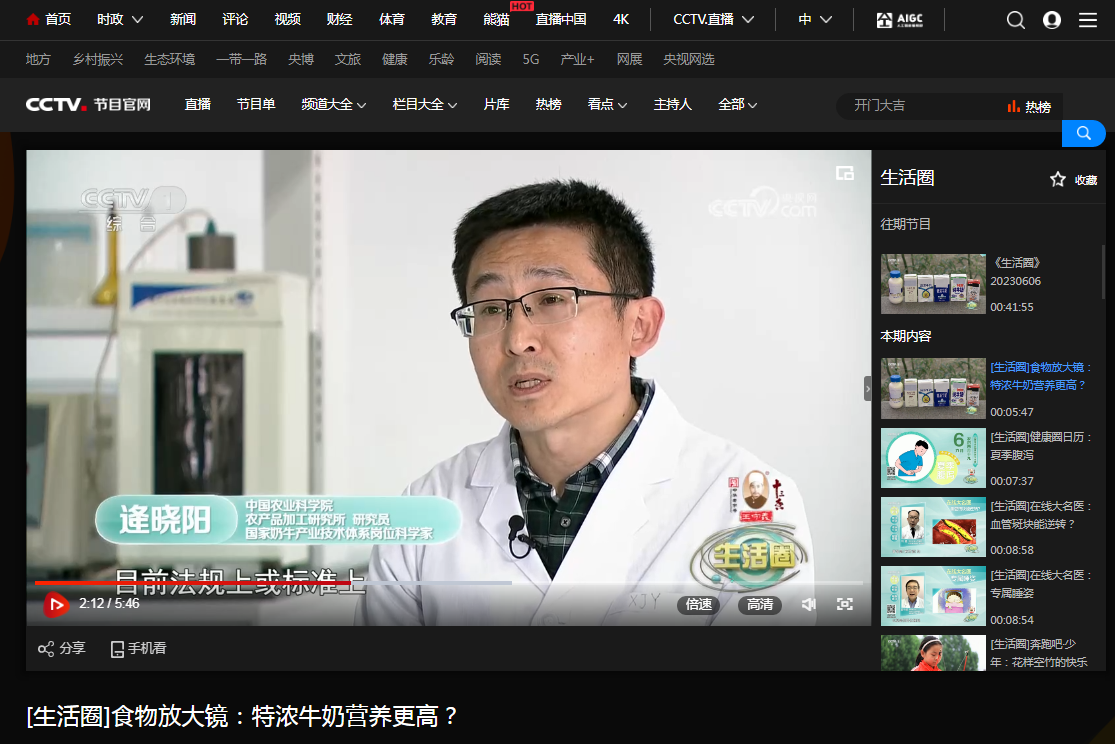Open the 央博 link
Screen dimensions: 1115x744
[301, 59]
